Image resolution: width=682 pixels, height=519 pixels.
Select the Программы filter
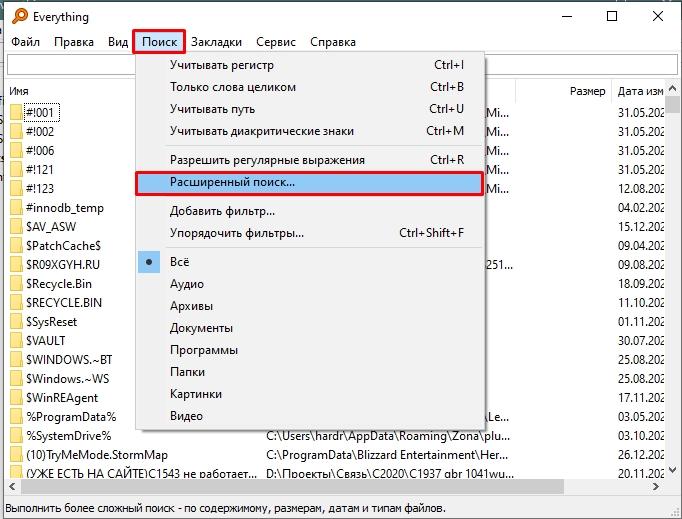[310, 350]
